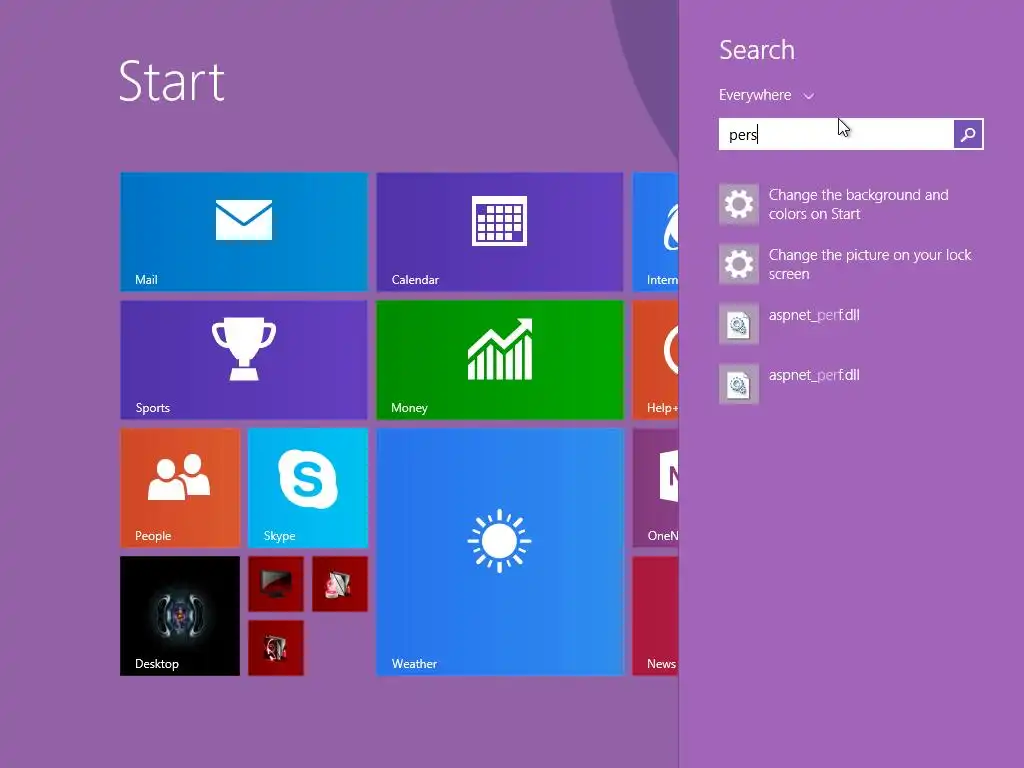Image resolution: width=1024 pixels, height=768 pixels.
Task: Open the Sports tile
Action: [244, 360]
